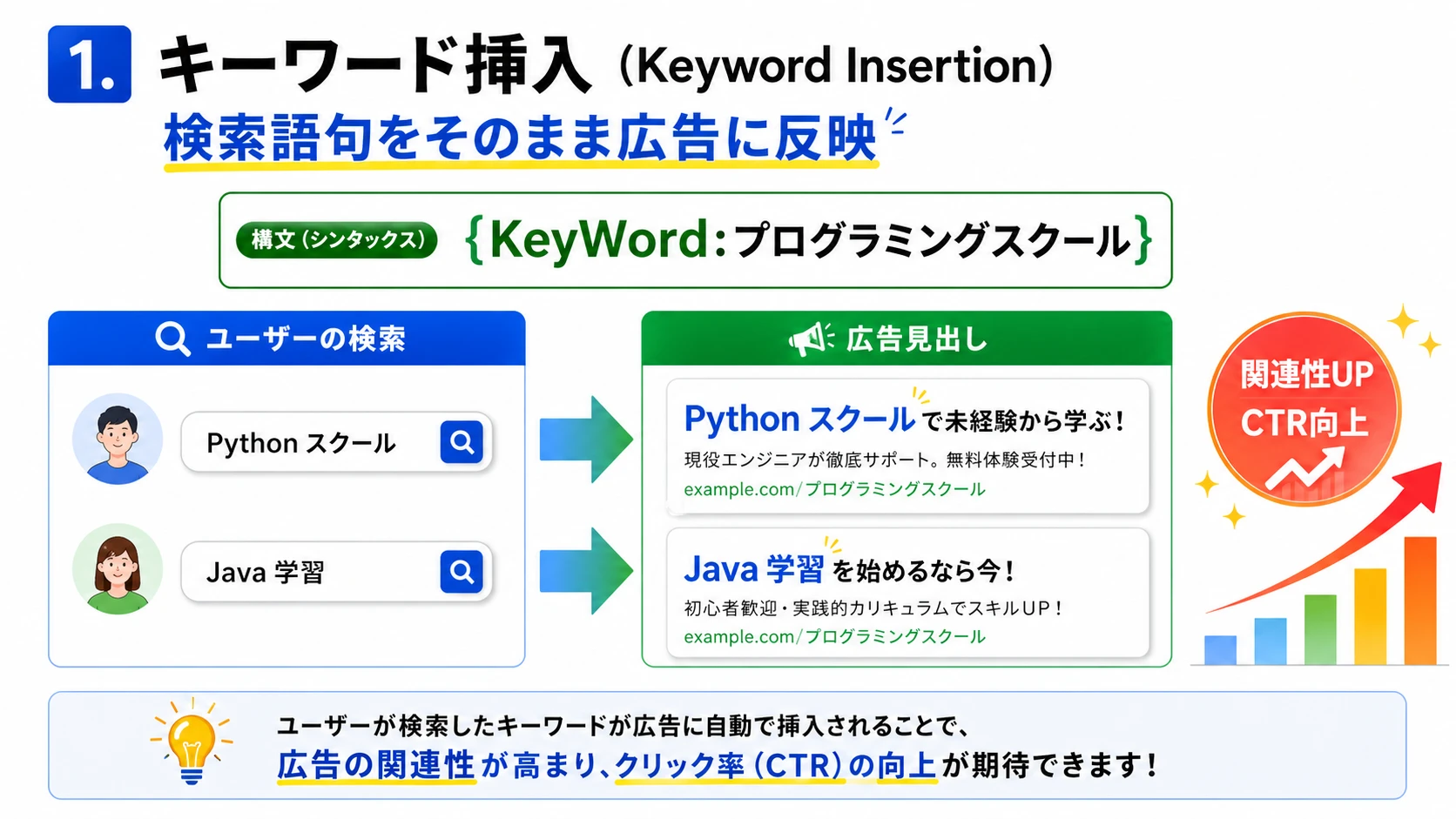The width and height of the screenshot is (1456, 819).
Task: Click search button in Python スクール box
Action: (x=462, y=442)
